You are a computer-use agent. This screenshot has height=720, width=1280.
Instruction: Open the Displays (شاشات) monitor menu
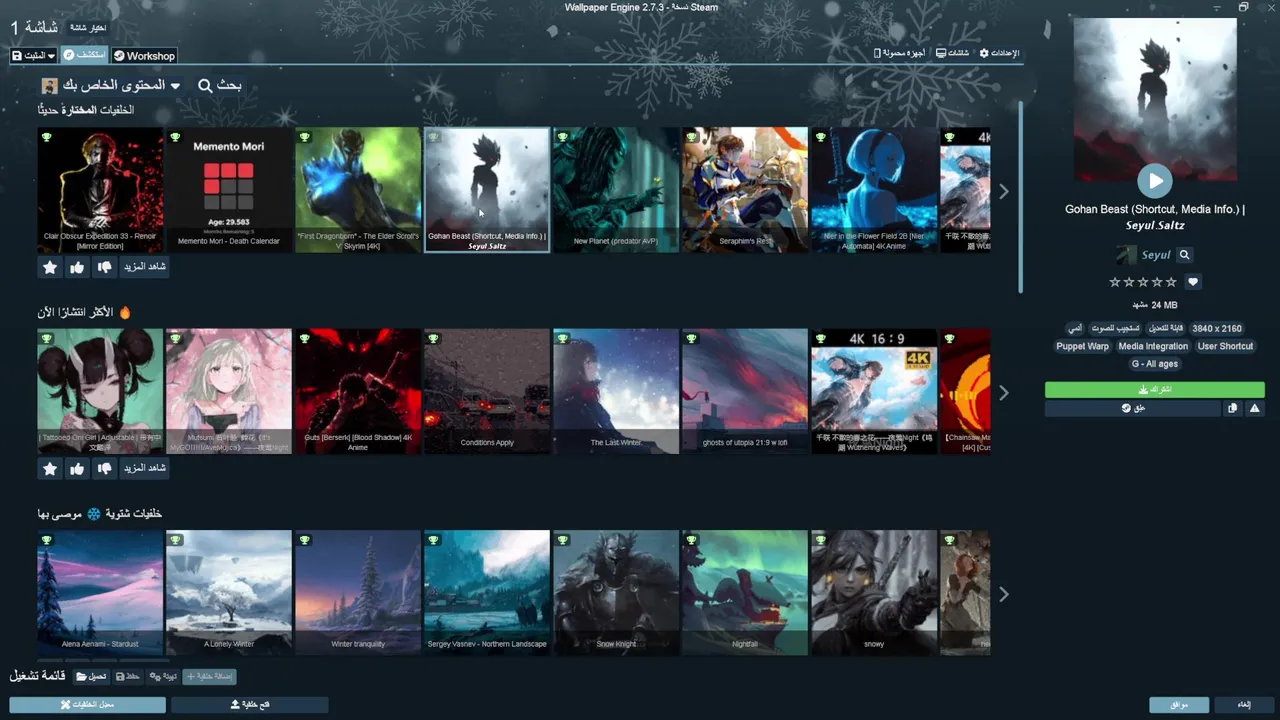953,52
